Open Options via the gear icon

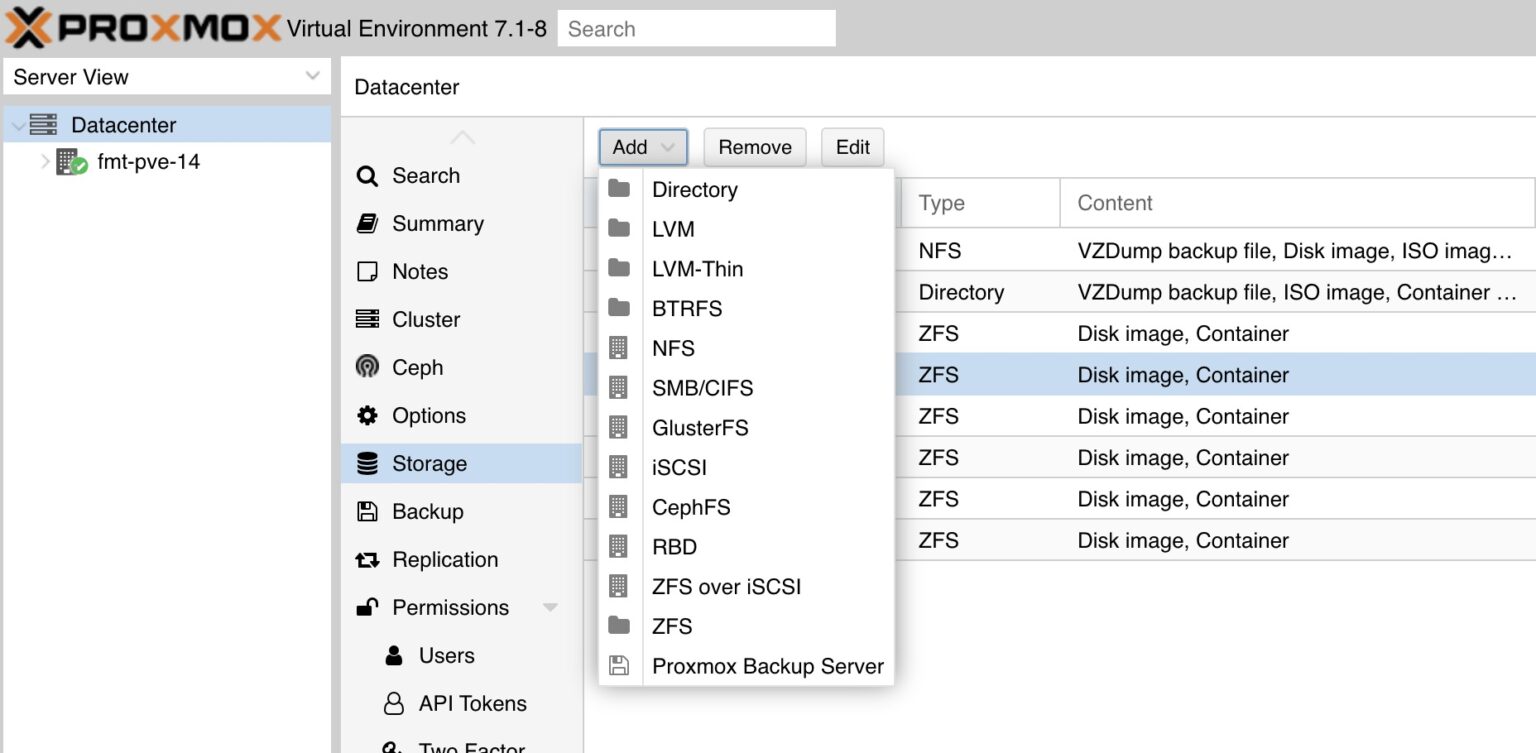[369, 415]
